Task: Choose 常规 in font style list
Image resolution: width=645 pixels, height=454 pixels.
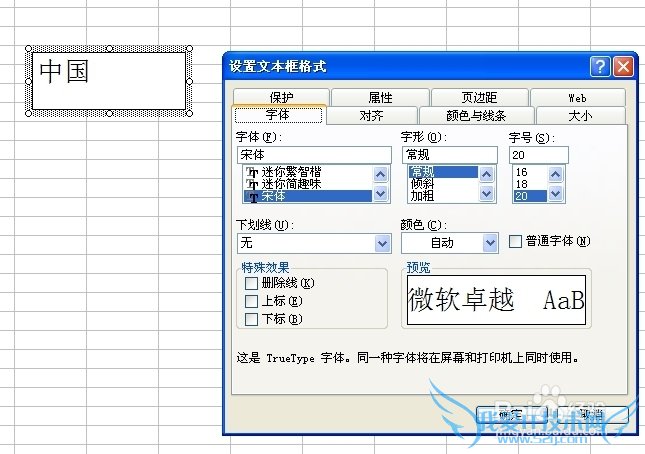Action: pos(443,172)
